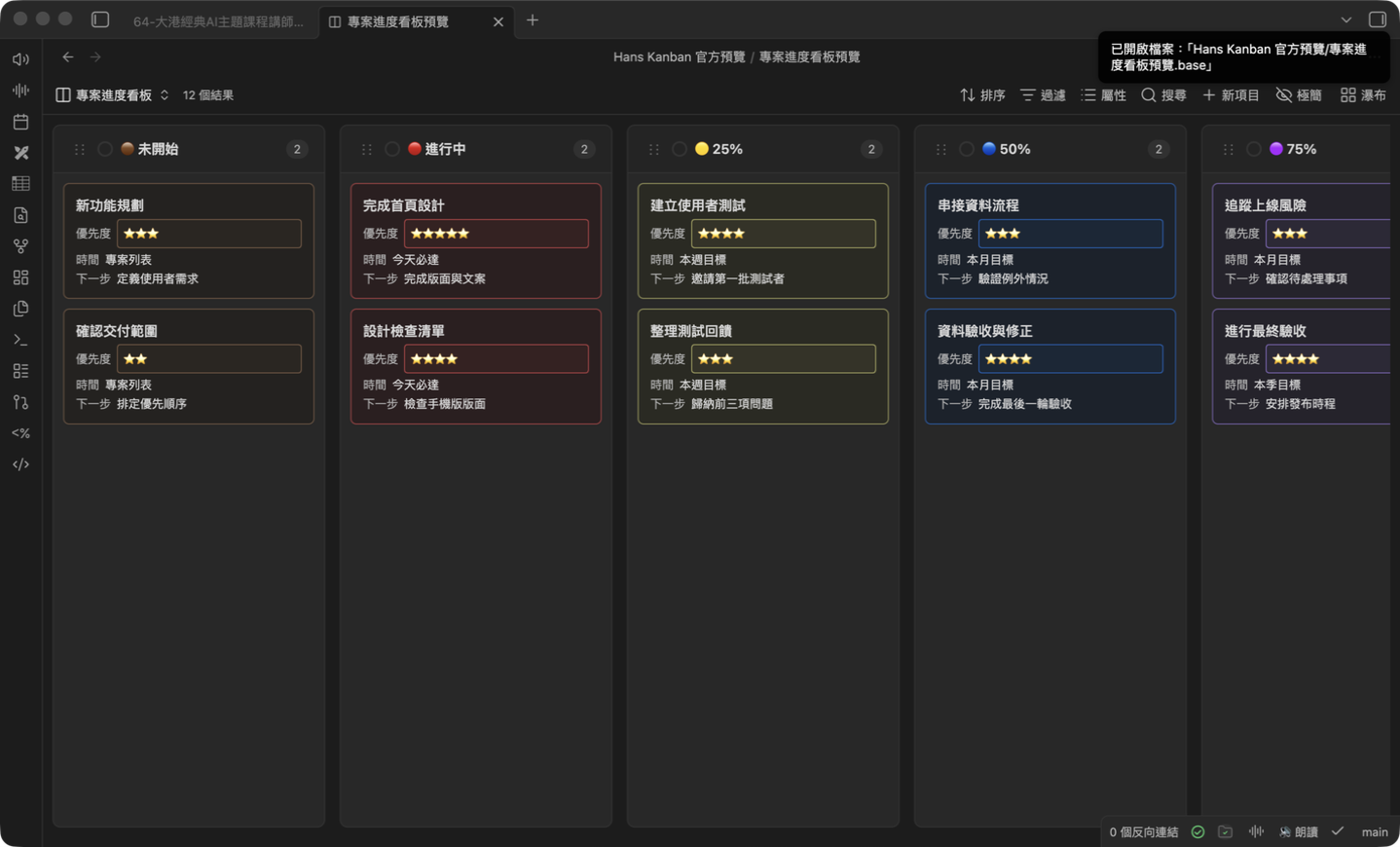Expand the tab list chevron in title bar
The height and width of the screenshot is (847, 1400).
(1345, 20)
